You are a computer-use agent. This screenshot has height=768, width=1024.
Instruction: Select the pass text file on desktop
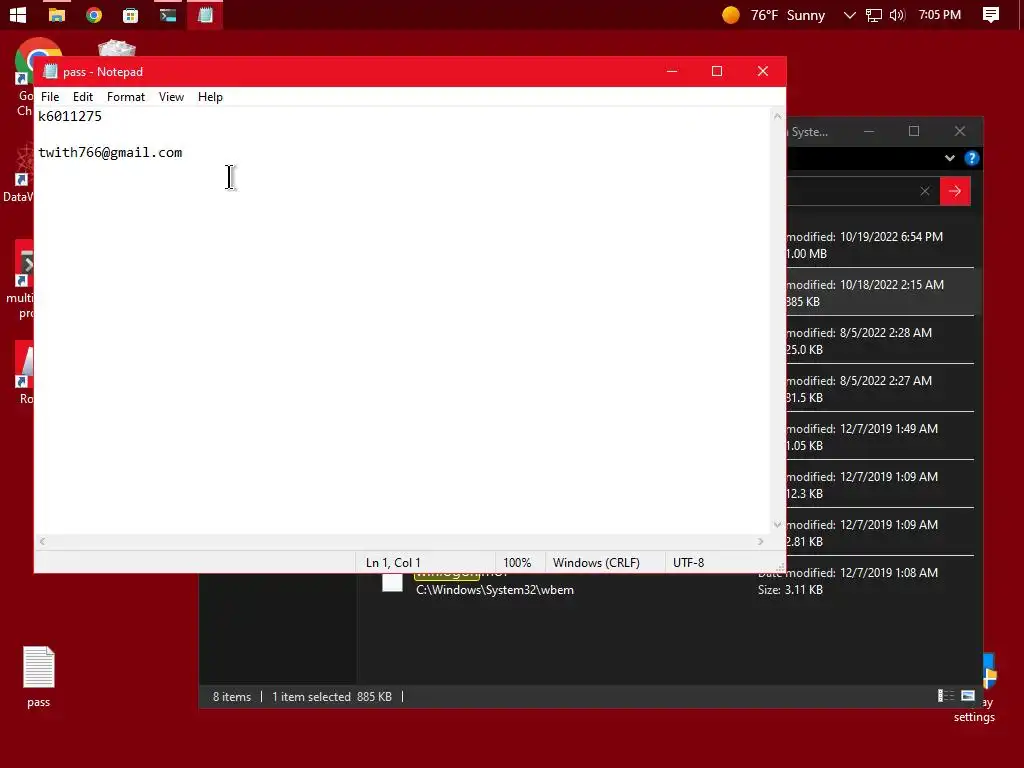click(39, 676)
